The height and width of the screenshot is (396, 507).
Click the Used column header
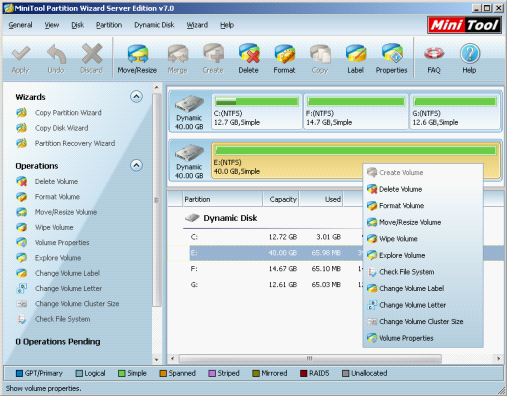pos(321,199)
